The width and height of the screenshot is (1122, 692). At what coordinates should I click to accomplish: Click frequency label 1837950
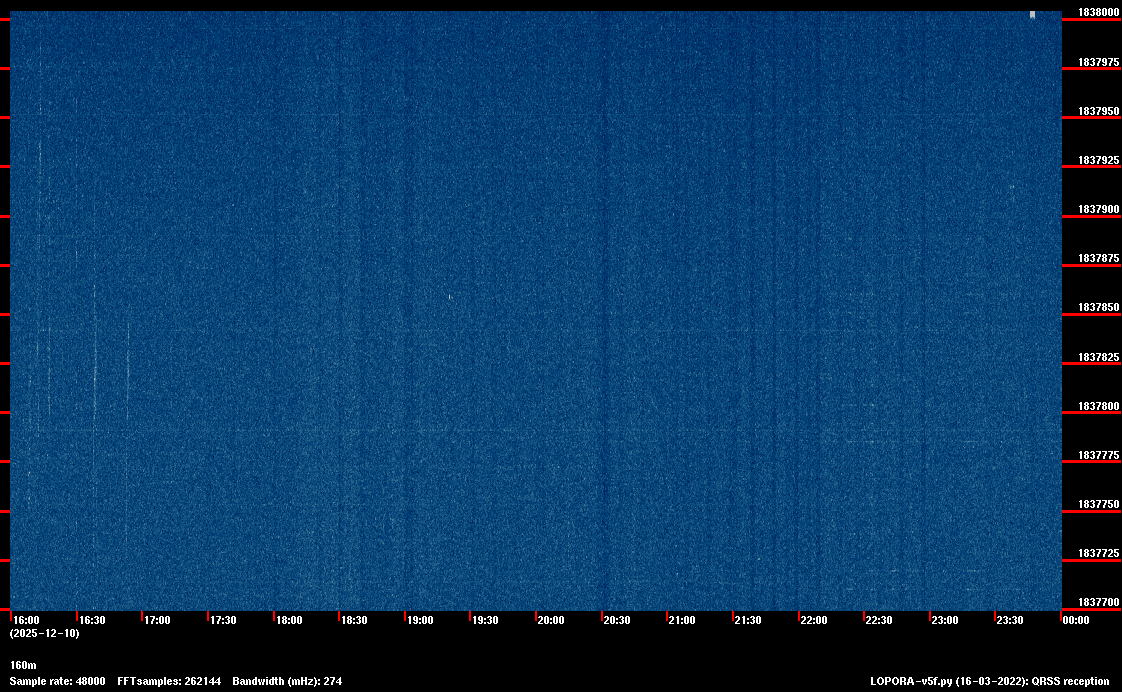(x=1098, y=112)
